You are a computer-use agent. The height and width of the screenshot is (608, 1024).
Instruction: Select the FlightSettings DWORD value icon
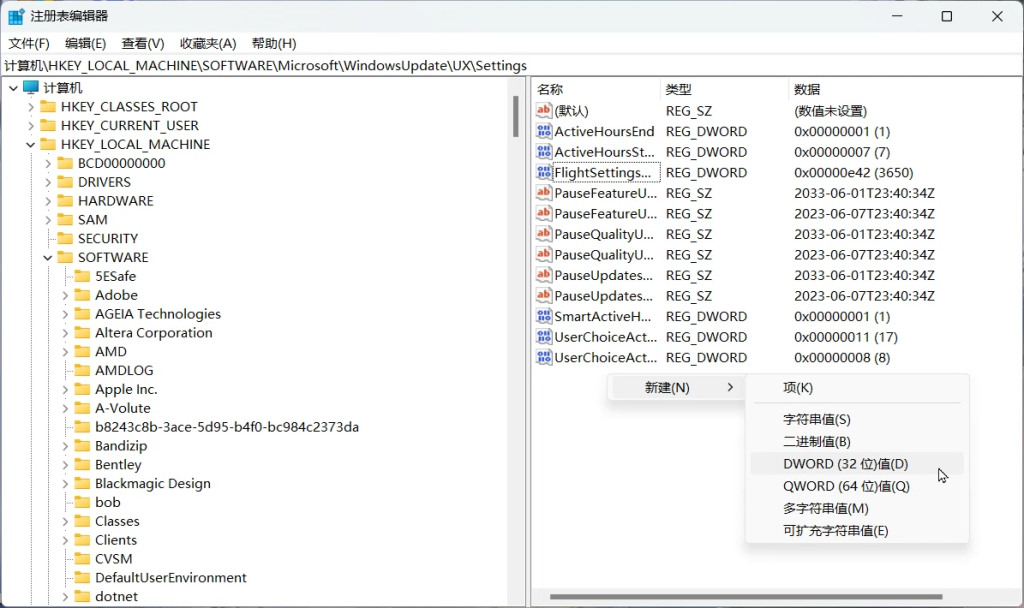tap(544, 172)
